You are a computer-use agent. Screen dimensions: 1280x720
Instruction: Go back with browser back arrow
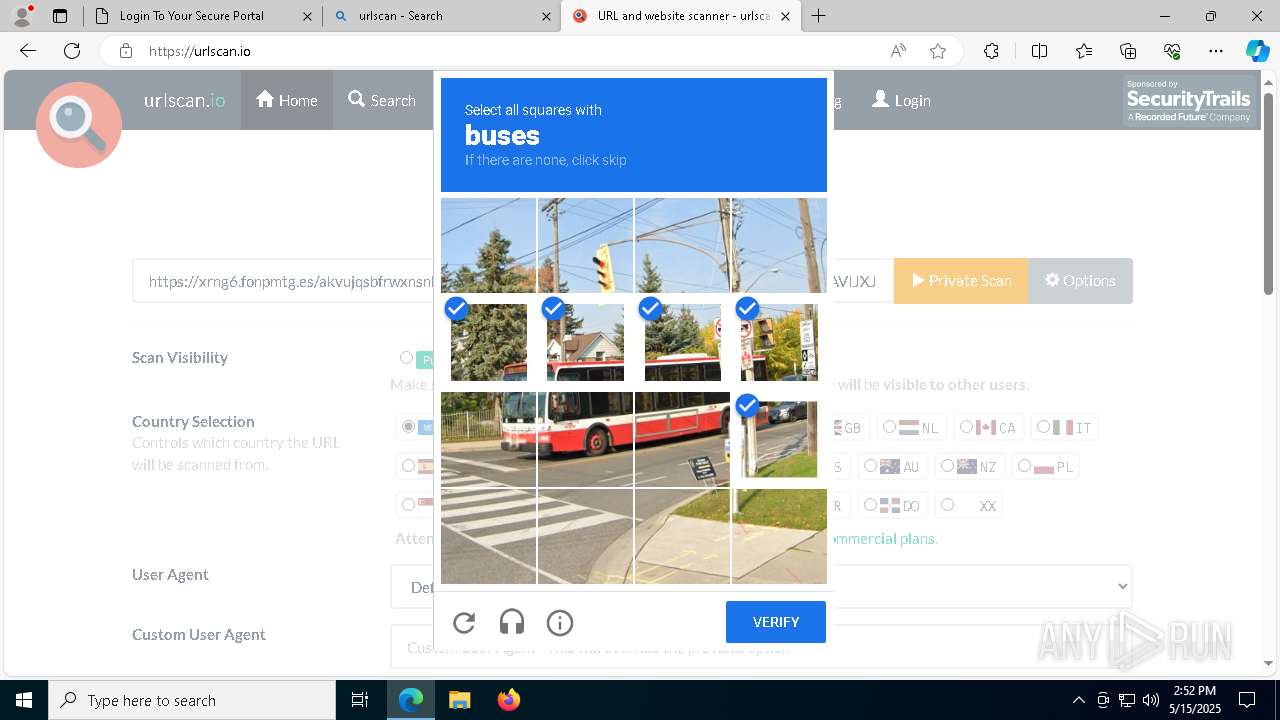click(x=28, y=51)
